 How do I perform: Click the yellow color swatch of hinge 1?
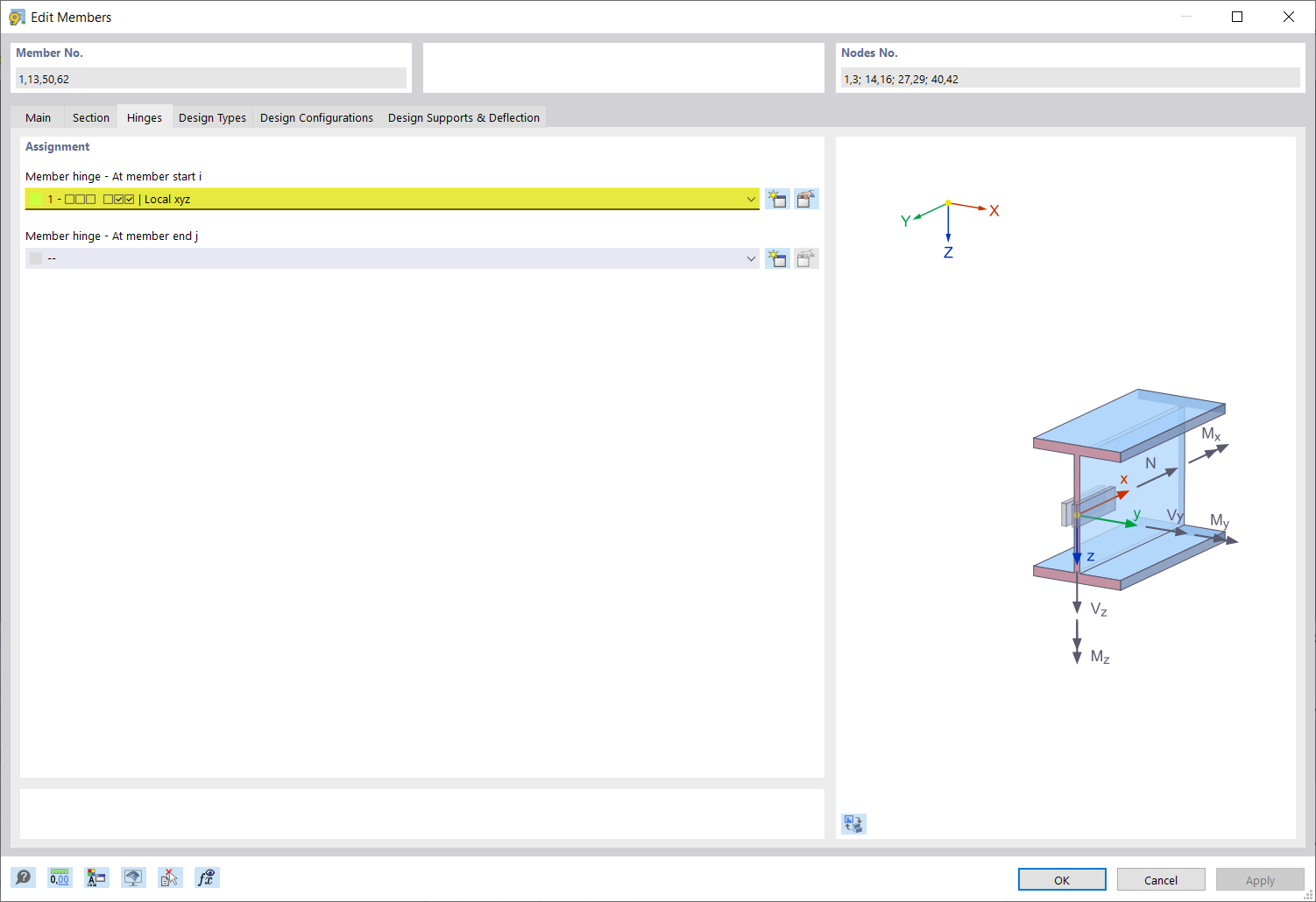coord(36,199)
